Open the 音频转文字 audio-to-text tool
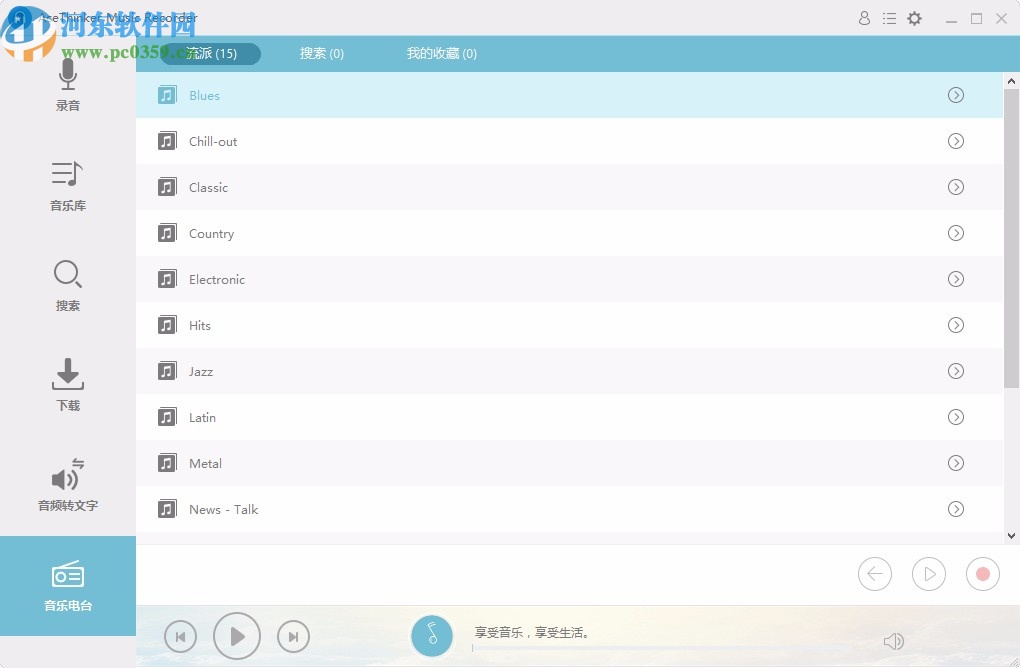This screenshot has width=1020, height=668. [67, 485]
